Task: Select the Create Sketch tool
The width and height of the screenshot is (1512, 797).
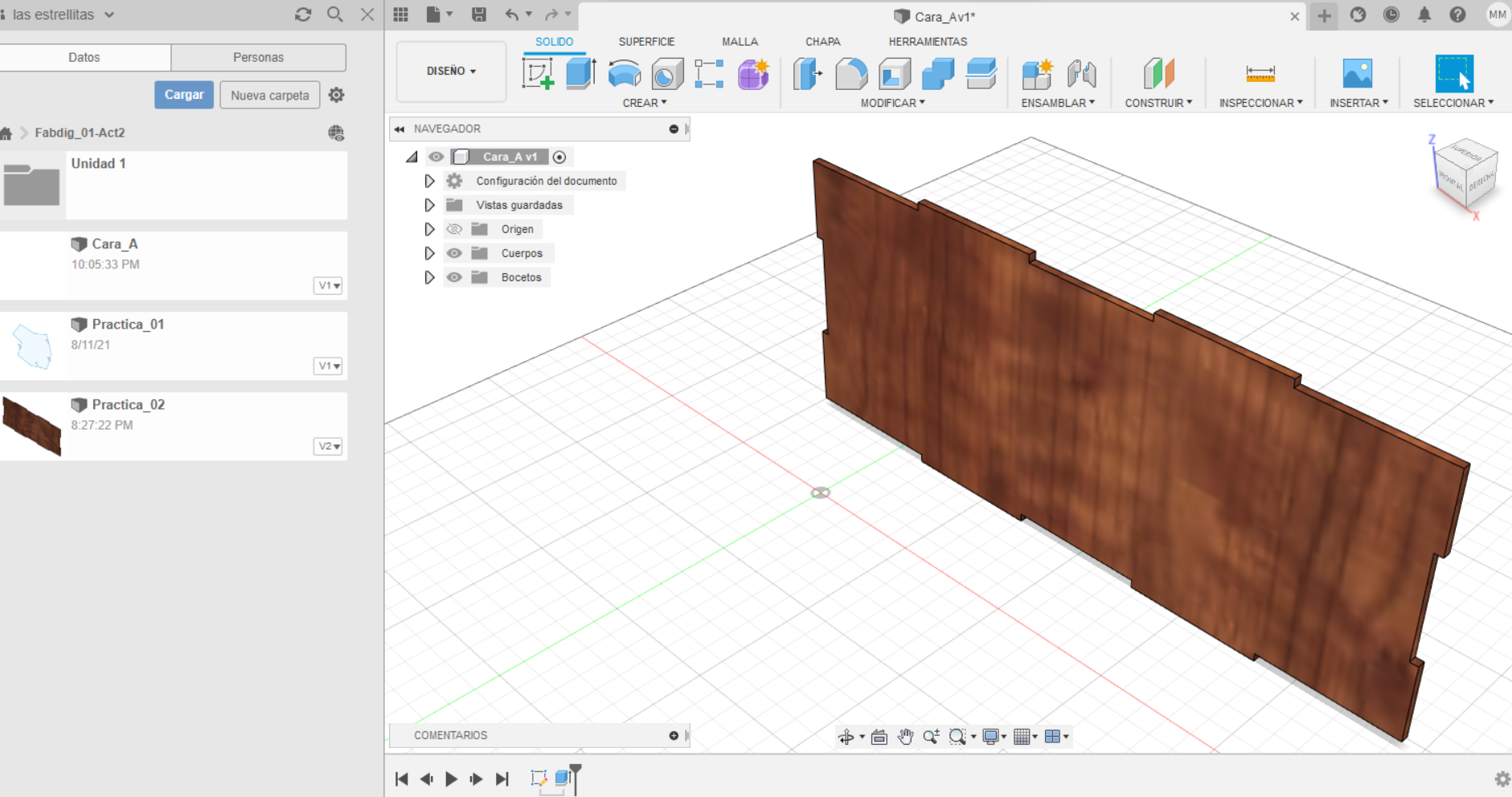Action: pos(538,74)
